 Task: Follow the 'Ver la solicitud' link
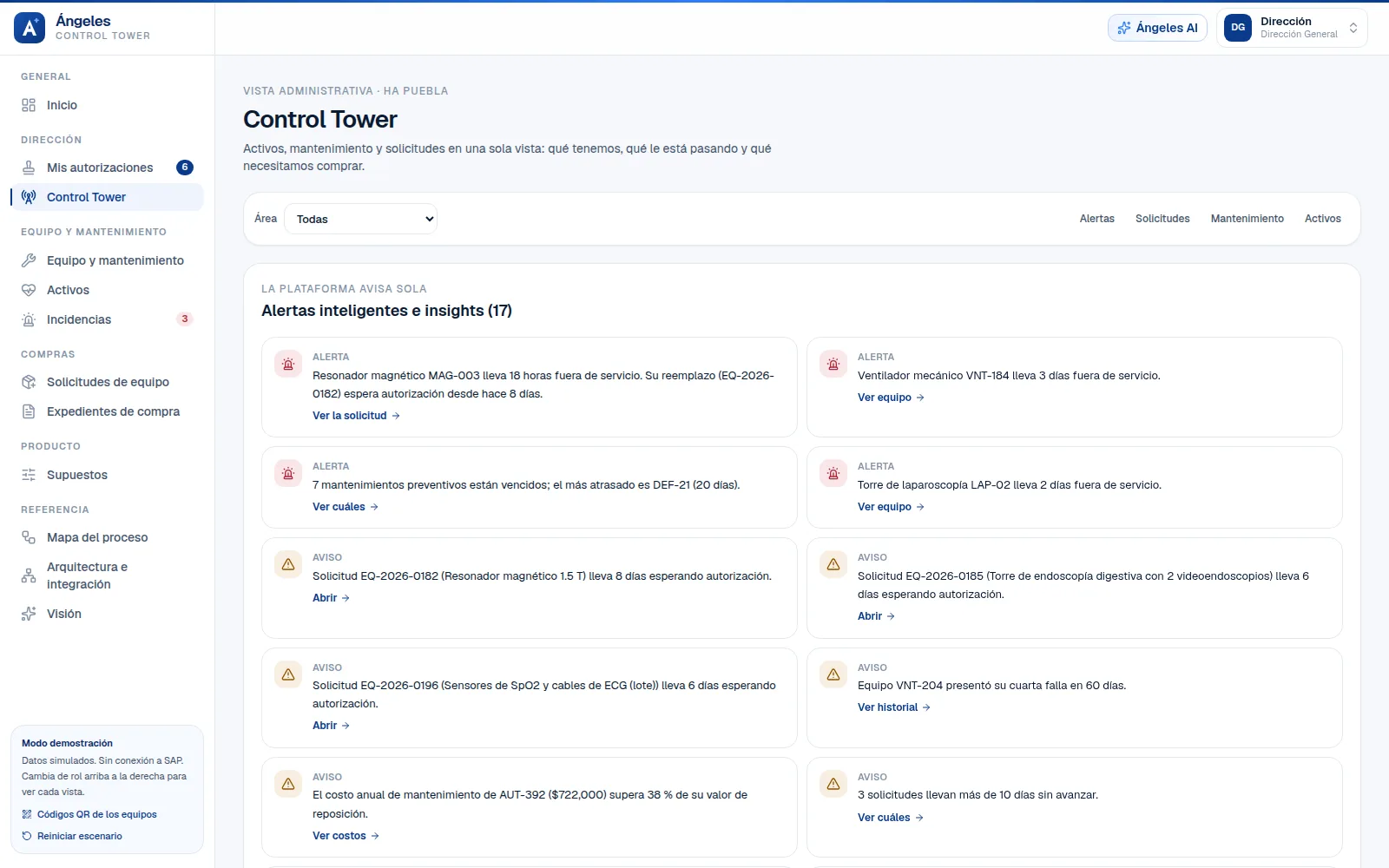point(356,416)
